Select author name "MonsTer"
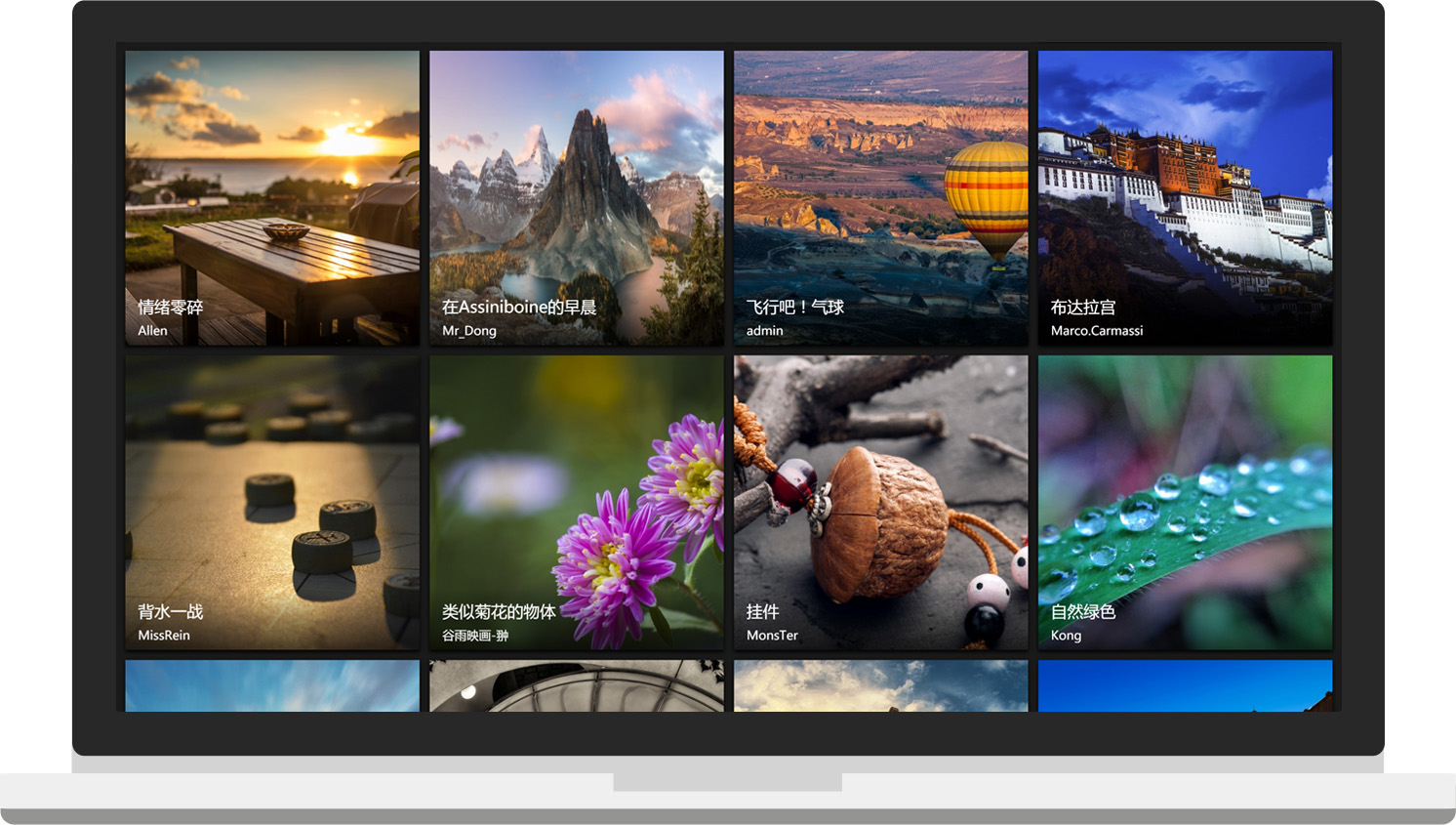The width and height of the screenshot is (1456, 825). point(772,636)
